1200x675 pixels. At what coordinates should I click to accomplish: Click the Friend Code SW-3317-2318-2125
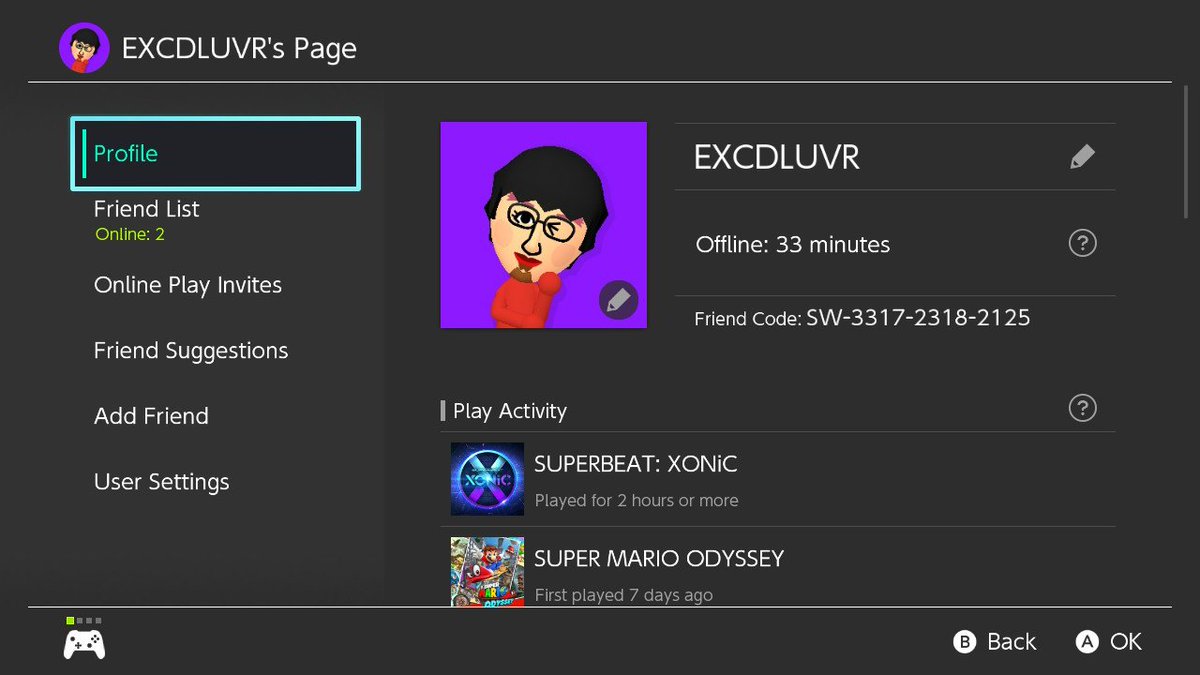(862, 318)
